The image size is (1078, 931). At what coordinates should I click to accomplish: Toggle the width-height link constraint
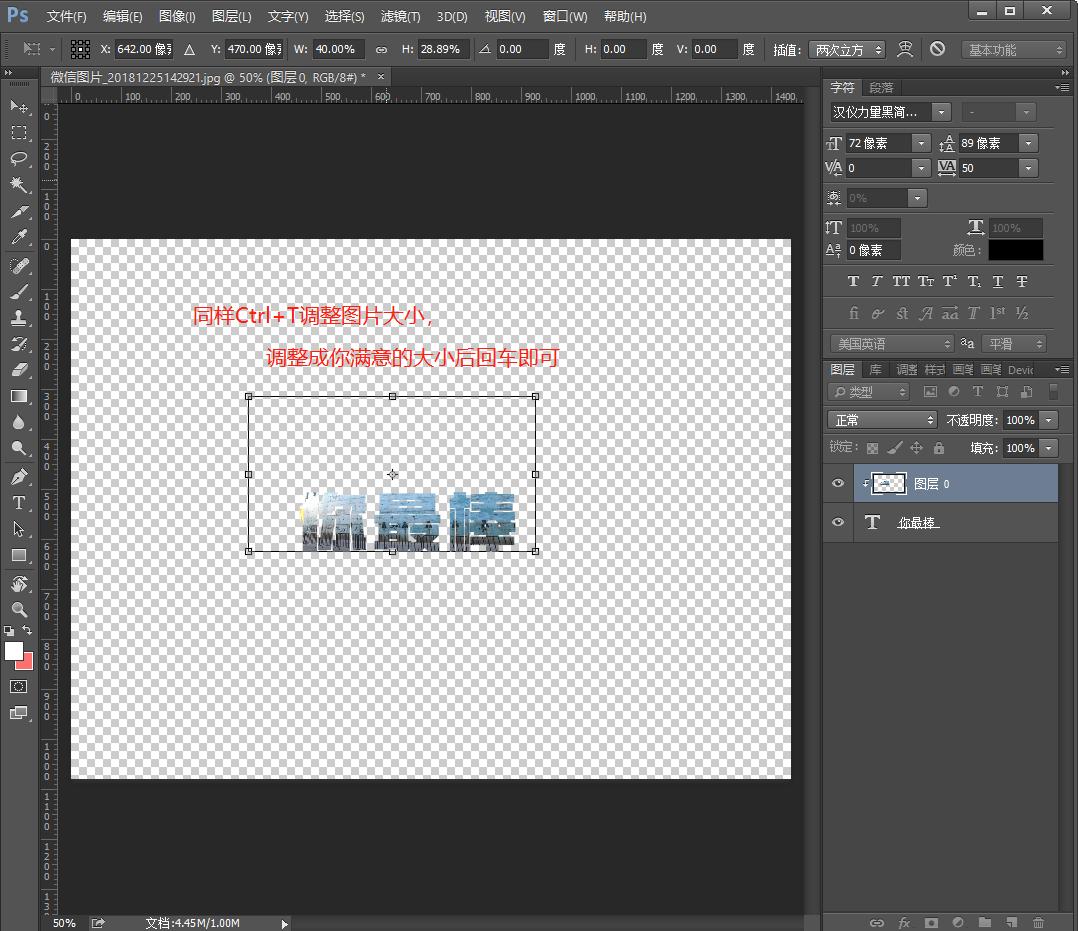[381, 49]
